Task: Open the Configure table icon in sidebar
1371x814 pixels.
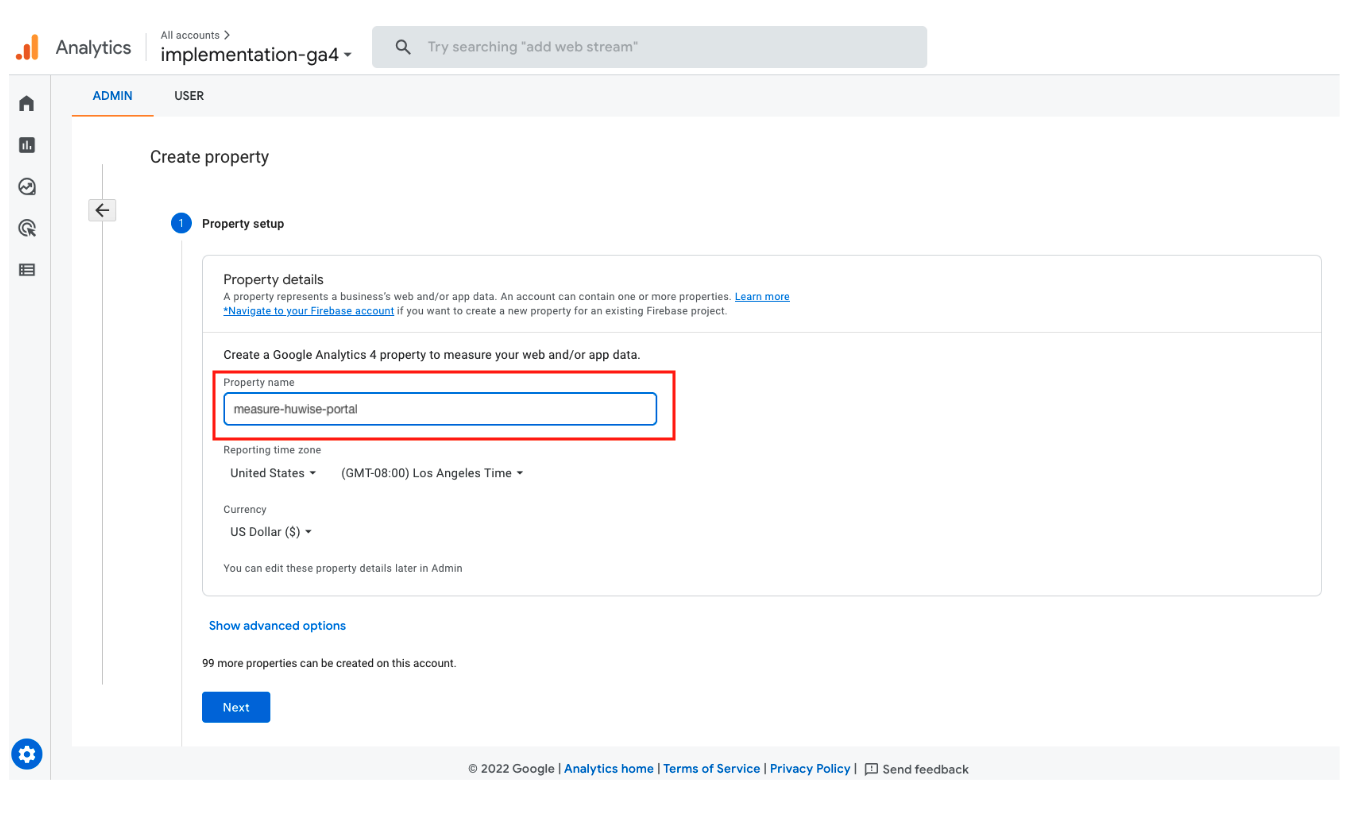Action: tap(27, 270)
